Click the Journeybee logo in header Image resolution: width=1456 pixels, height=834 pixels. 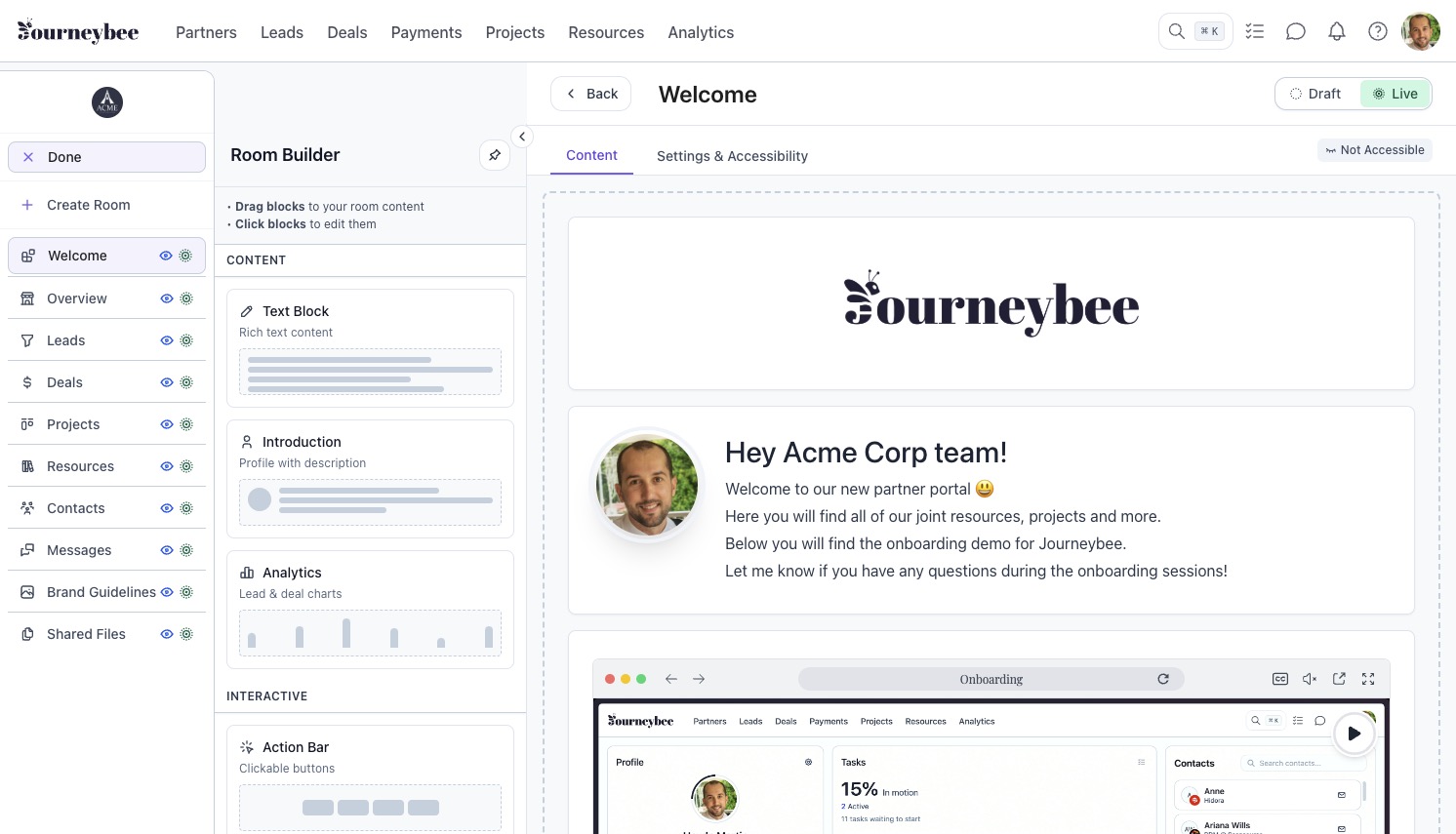point(78,31)
